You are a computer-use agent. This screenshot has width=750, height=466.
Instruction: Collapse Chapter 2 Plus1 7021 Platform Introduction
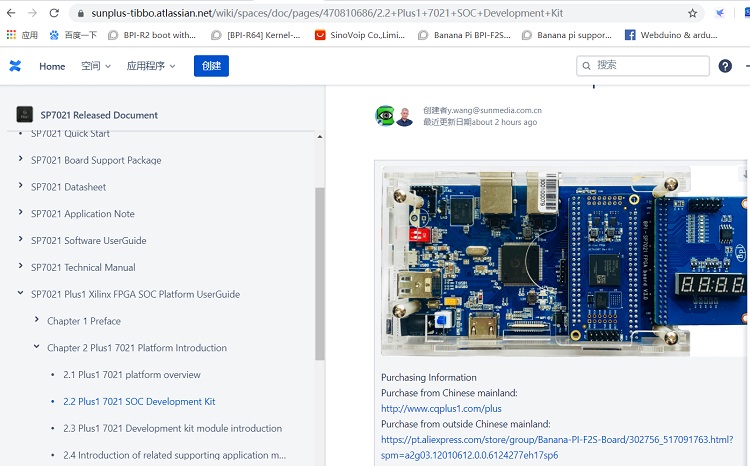(x=36, y=346)
